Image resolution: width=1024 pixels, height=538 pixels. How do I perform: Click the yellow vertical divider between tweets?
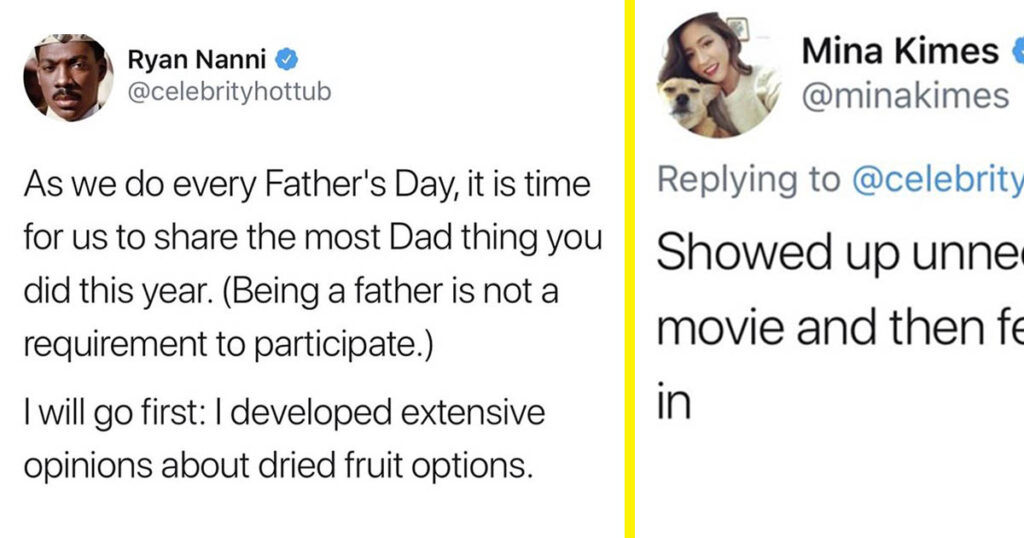630,269
